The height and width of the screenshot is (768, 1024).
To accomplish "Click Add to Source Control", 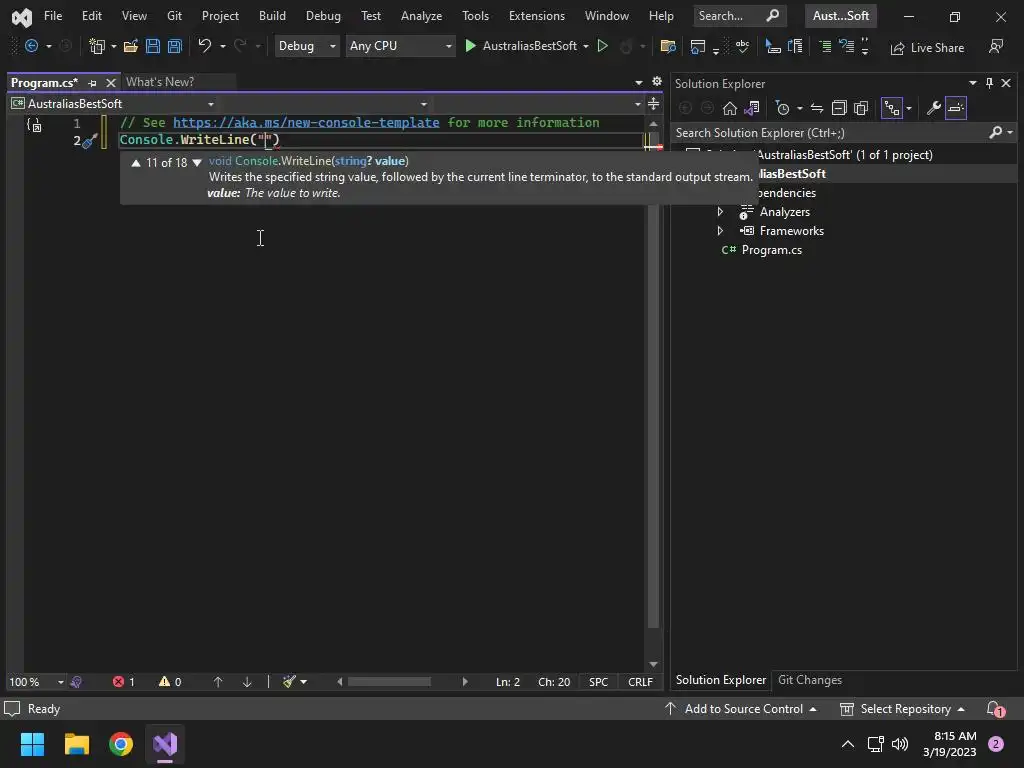I will [x=741, y=709].
